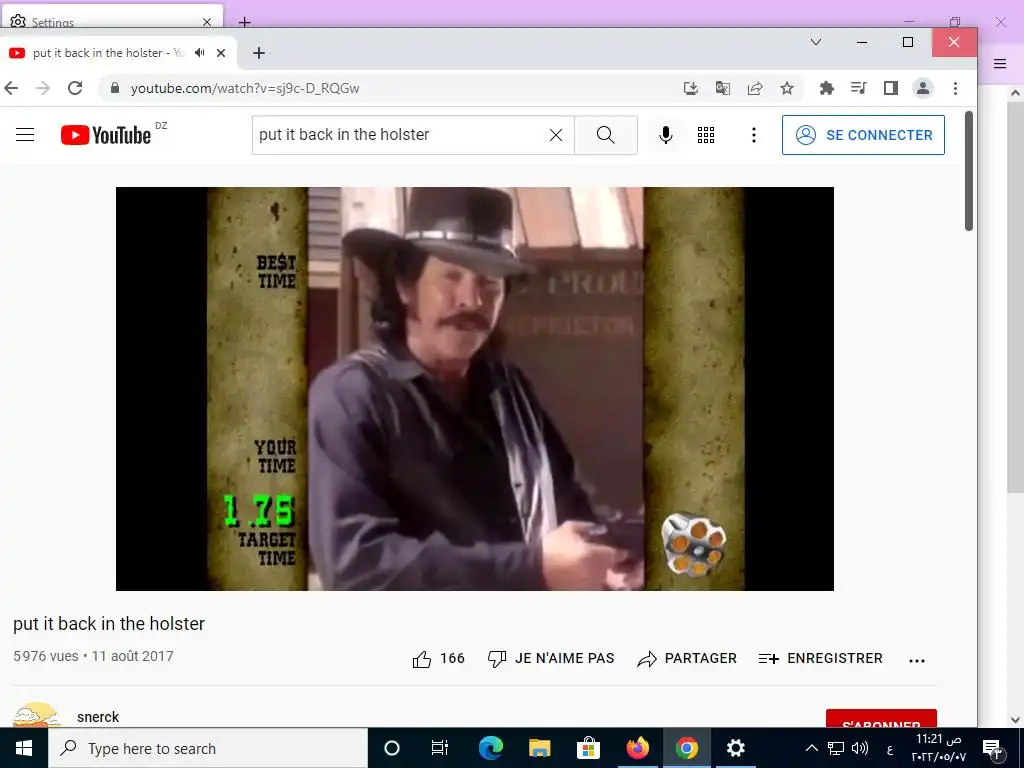1024x768 pixels.
Task: Open the Chrome three-dot menu
Action: click(x=955, y=88)
